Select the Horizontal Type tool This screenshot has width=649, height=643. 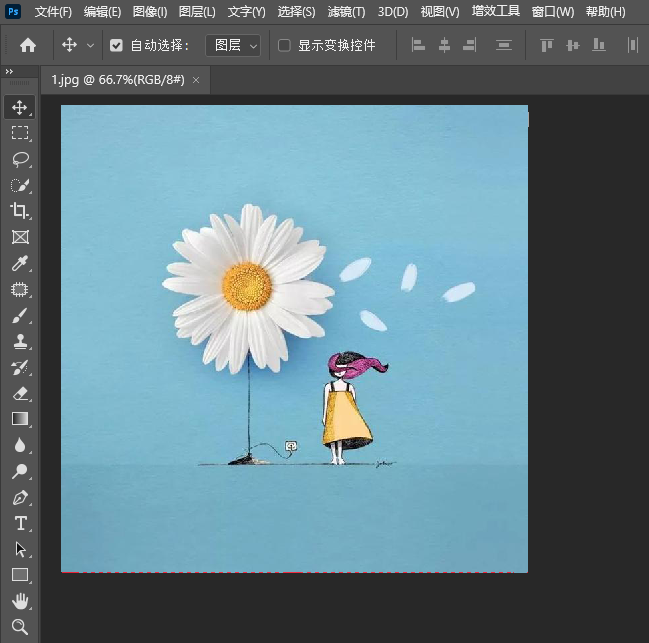tap(19, 523)
